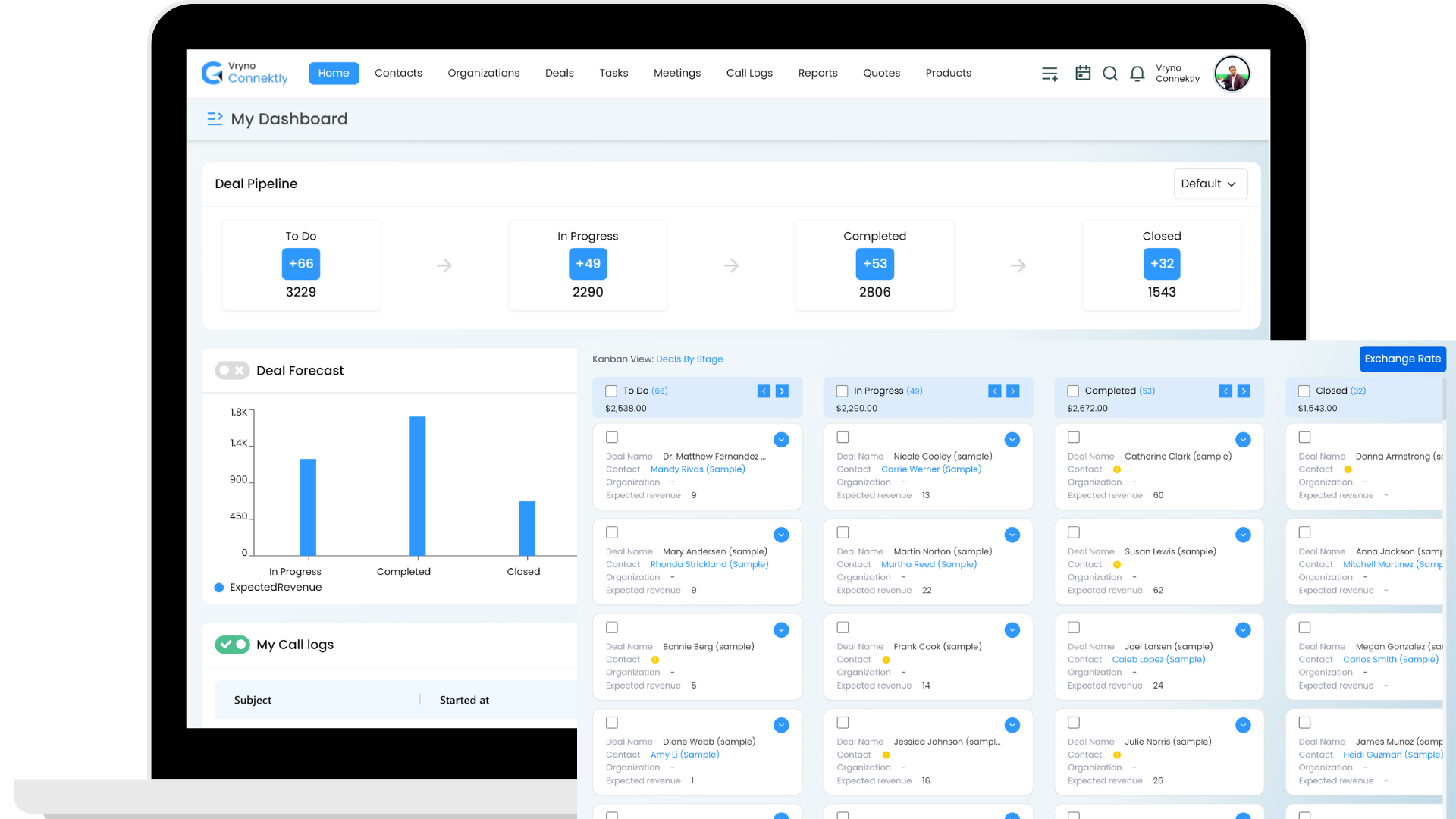
Task: Toggle the My Call logs switch
Action: [232, 645]
